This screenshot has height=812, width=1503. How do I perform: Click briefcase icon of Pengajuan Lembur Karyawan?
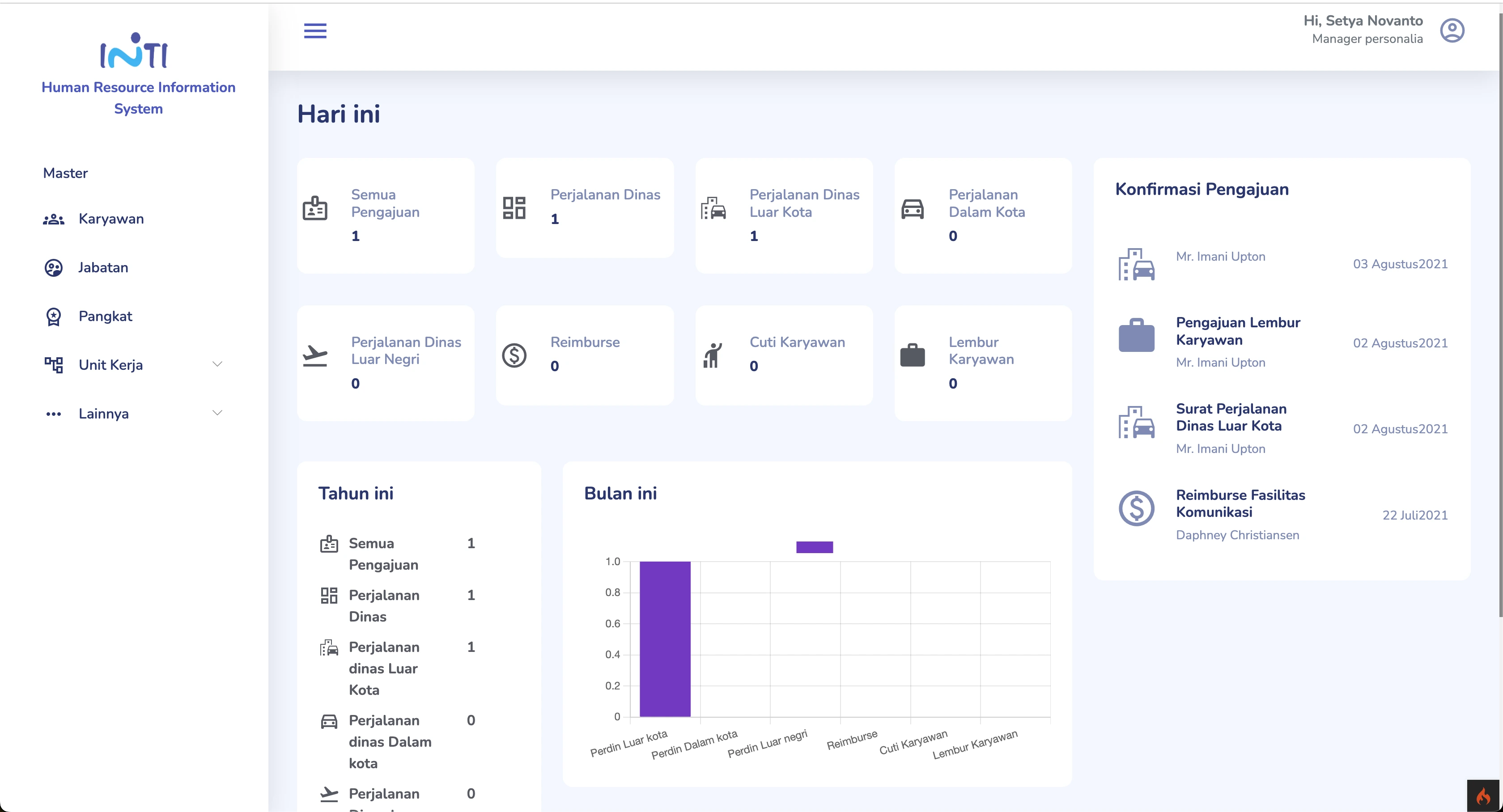pos(1136,335)
